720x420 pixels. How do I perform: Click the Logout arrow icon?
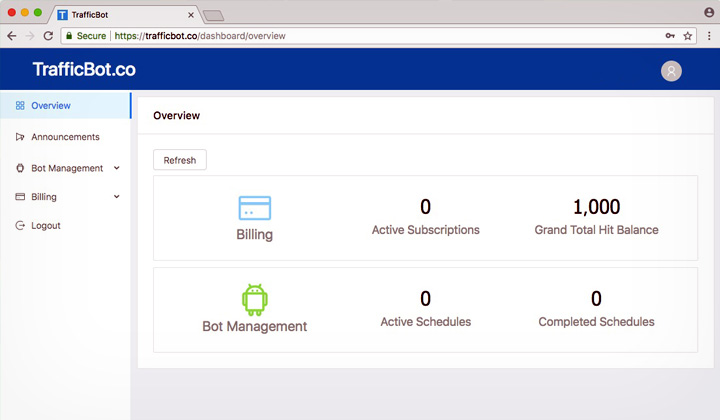pos(20,225)
